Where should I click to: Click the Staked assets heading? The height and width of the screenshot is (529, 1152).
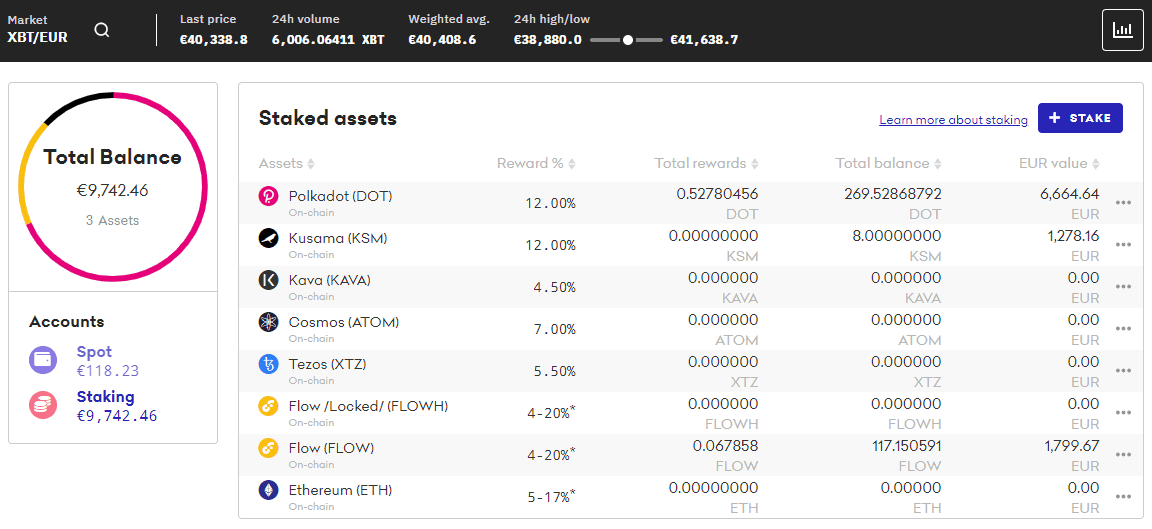point(328,118)
